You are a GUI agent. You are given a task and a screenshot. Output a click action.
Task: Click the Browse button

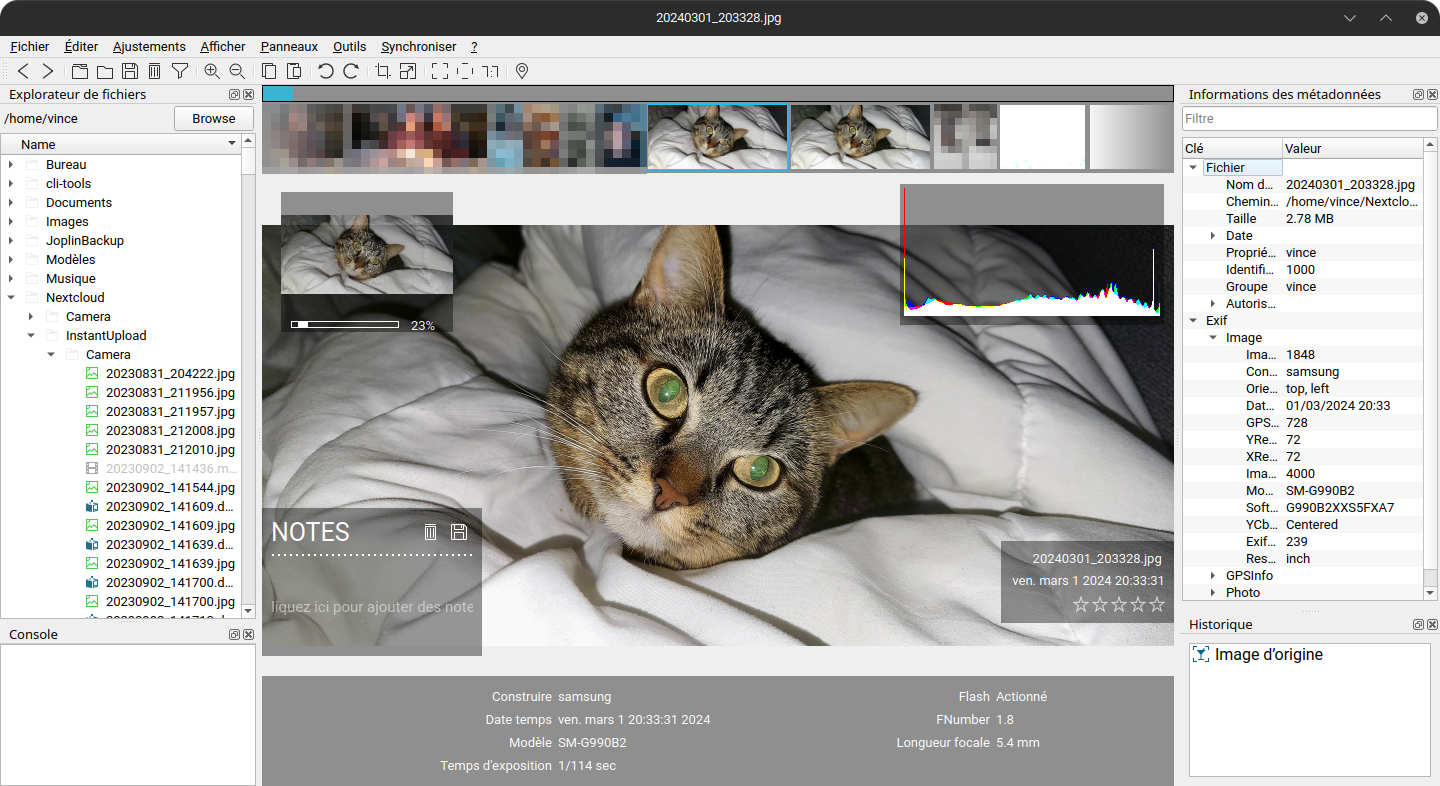213,119
